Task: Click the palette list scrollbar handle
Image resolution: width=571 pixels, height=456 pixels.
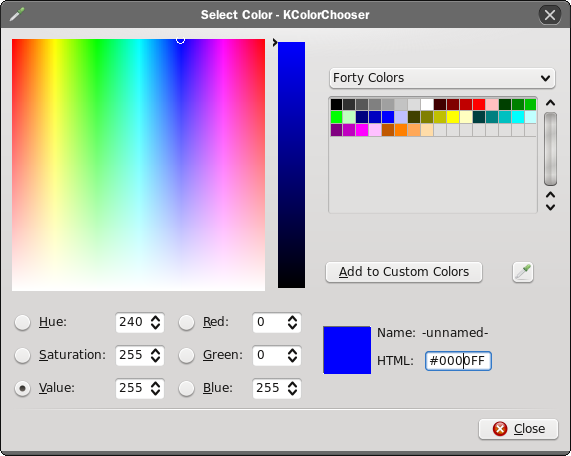Action: point(550,149)
